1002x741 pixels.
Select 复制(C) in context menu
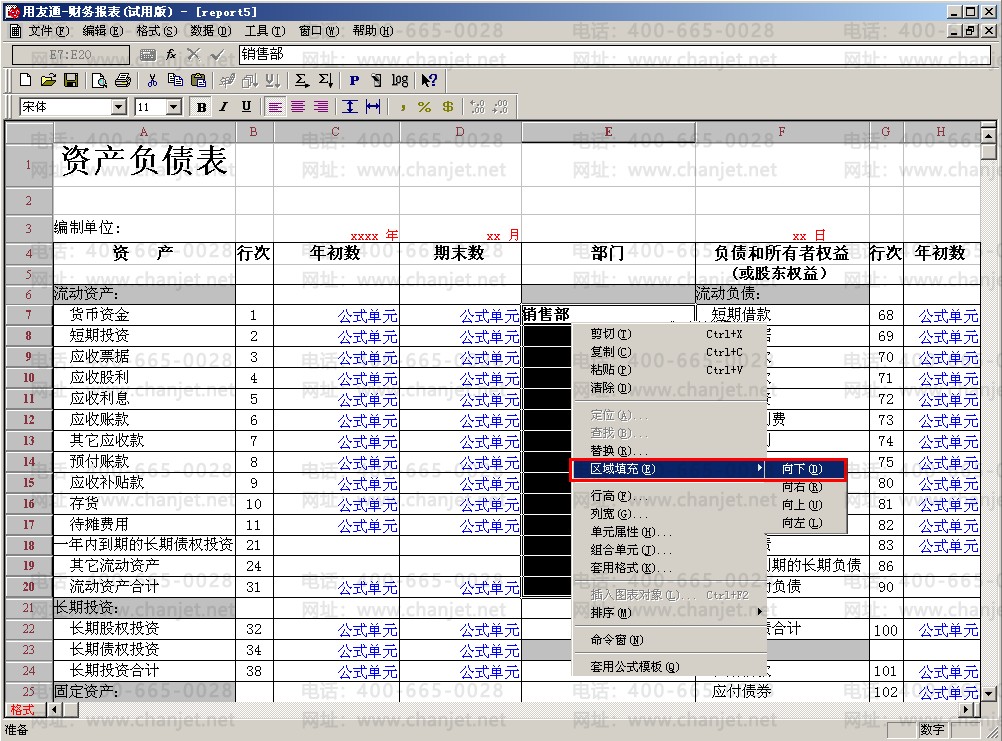pyautogui.click(x=667, y=352)
